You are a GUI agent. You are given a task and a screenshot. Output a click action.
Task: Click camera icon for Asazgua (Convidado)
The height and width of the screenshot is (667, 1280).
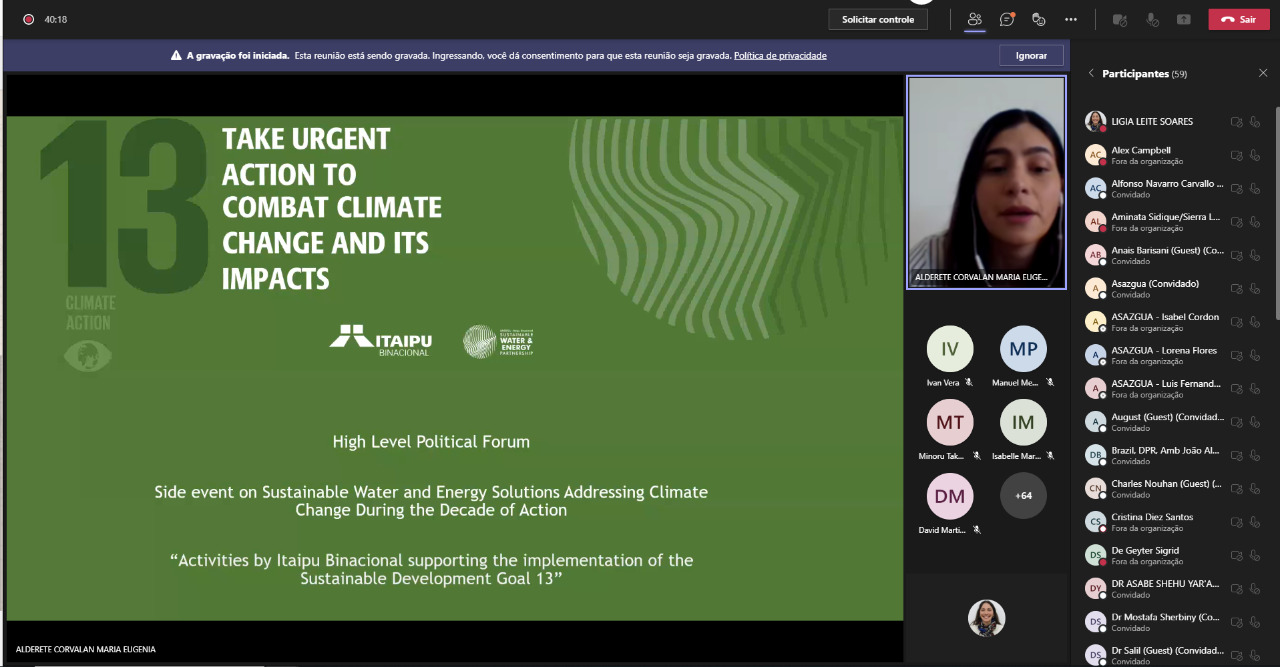1237,289
